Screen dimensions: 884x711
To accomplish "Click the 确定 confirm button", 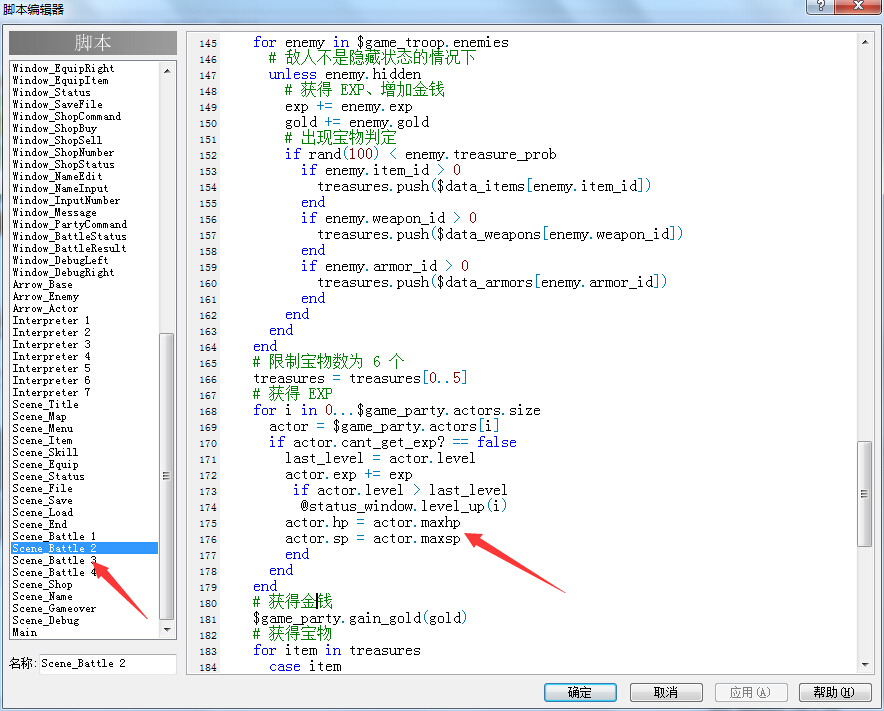I will (x=580, y=692).
